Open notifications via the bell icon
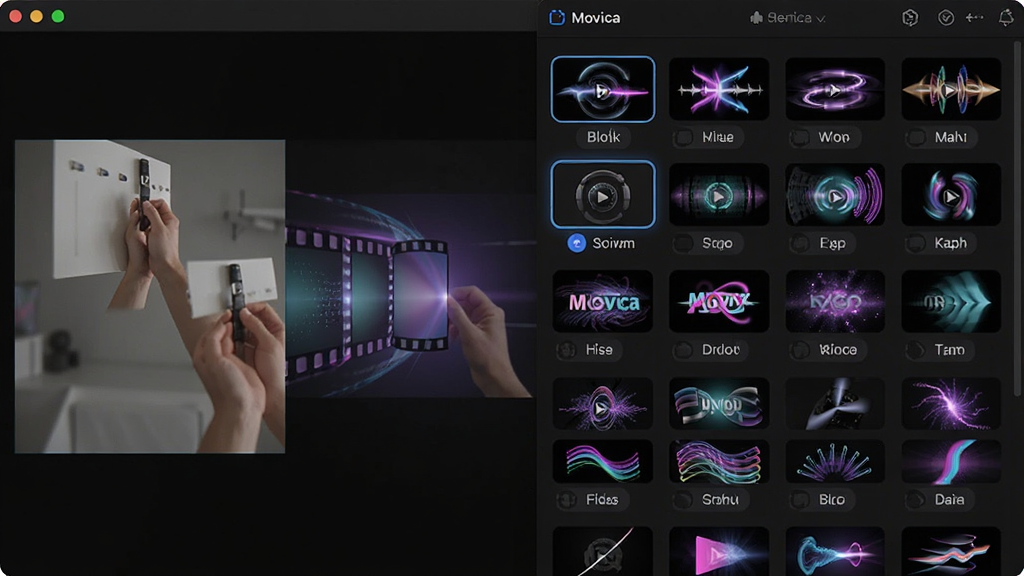The width and height of the screenshot is (1024, 576). click(1006, 18)
